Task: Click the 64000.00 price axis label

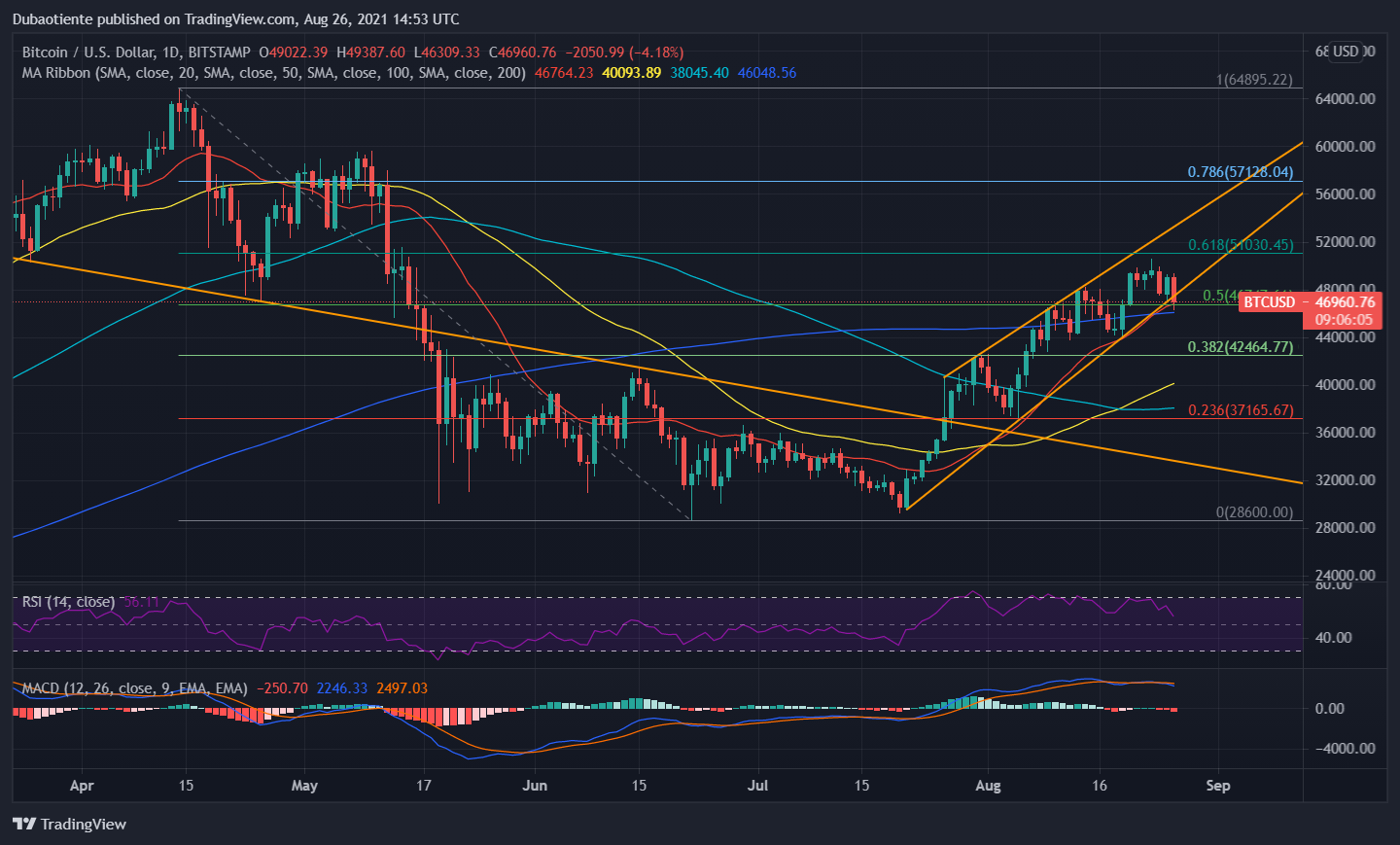Action: click(1346, 98)
